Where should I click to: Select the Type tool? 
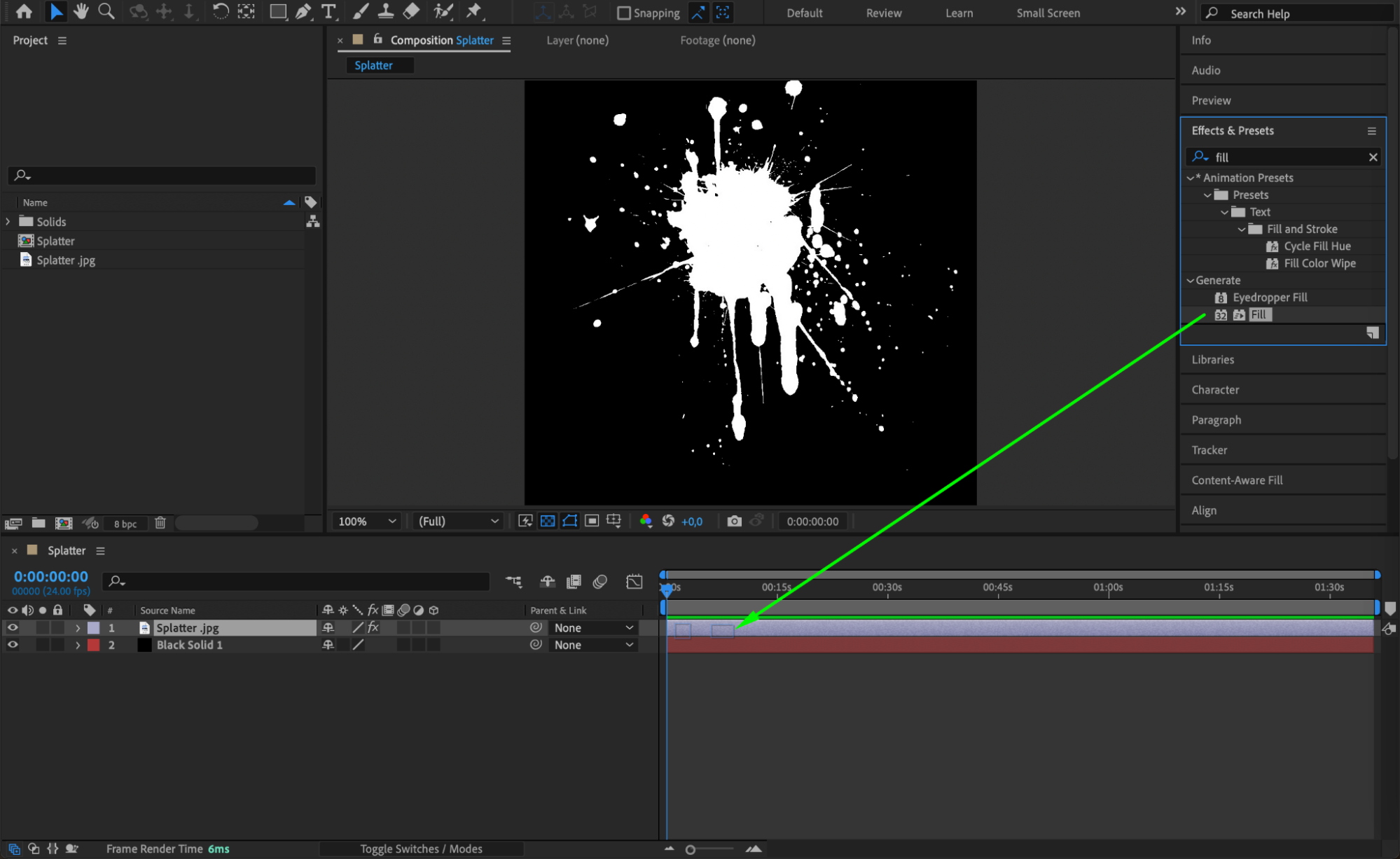[328, 11]
